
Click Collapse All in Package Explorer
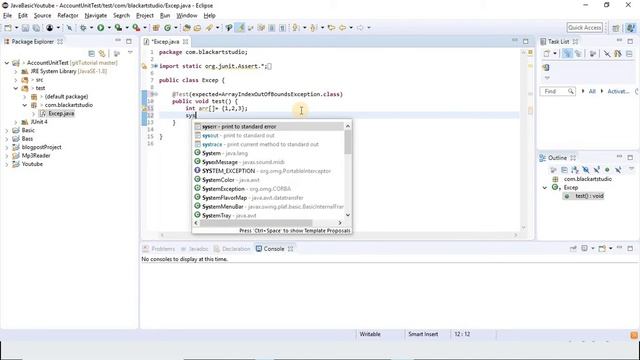[x=91, y=53]
